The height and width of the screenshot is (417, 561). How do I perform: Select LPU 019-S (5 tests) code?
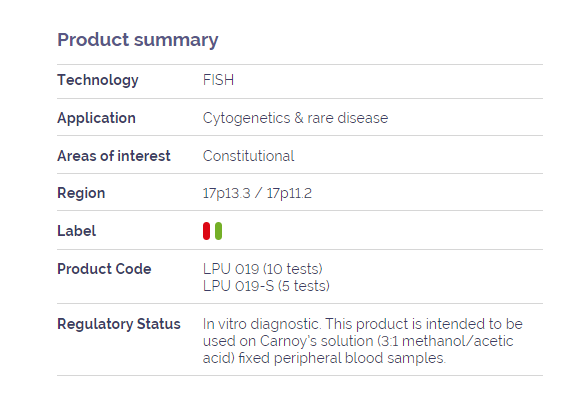266,286
